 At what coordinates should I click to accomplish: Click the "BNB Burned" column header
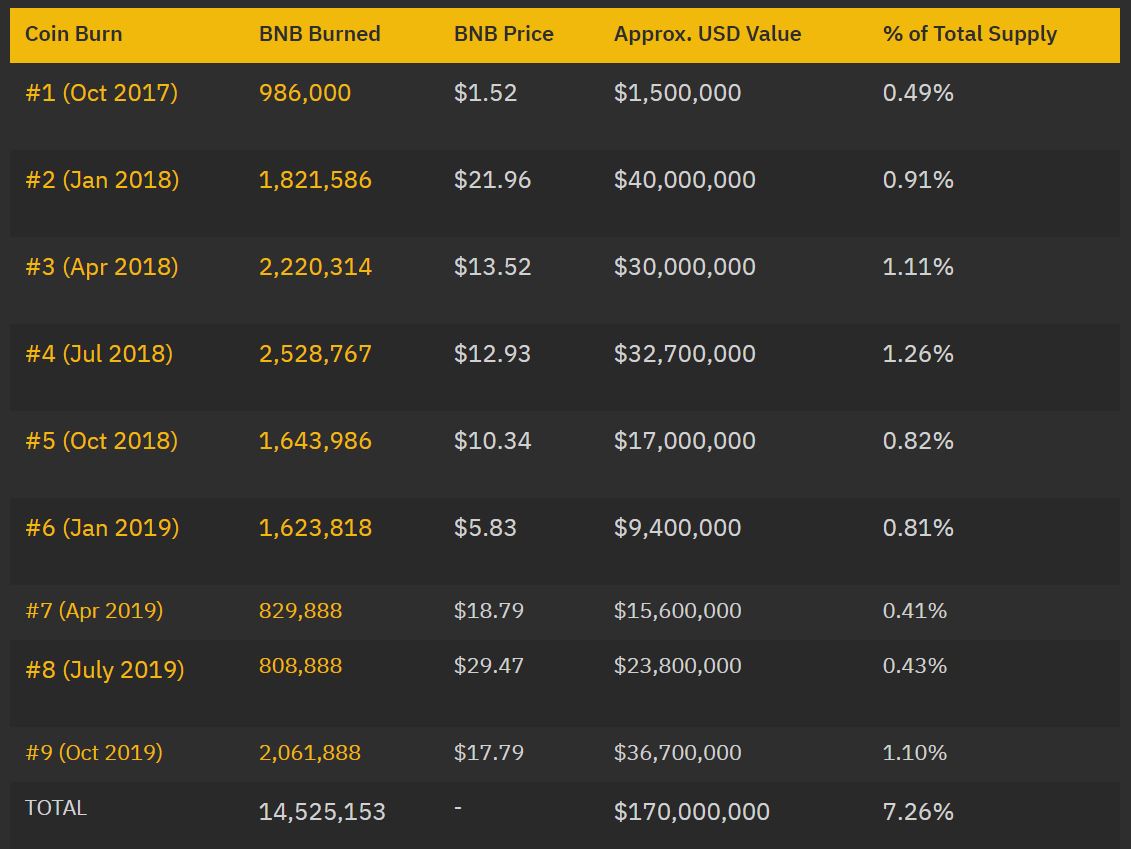pos(319,34)
